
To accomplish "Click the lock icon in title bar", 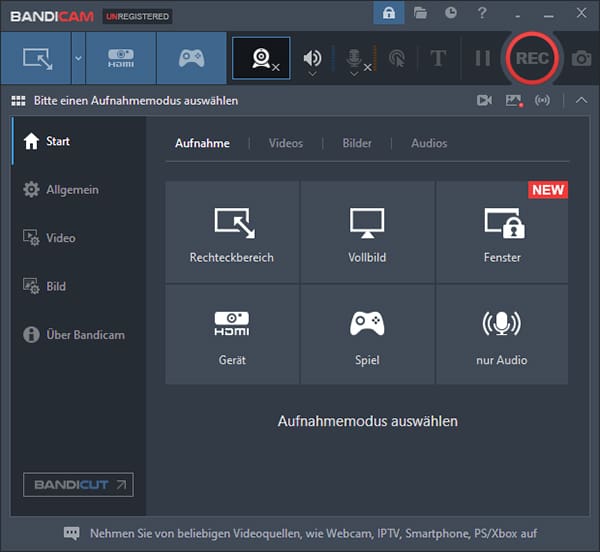I will point(389,13).
